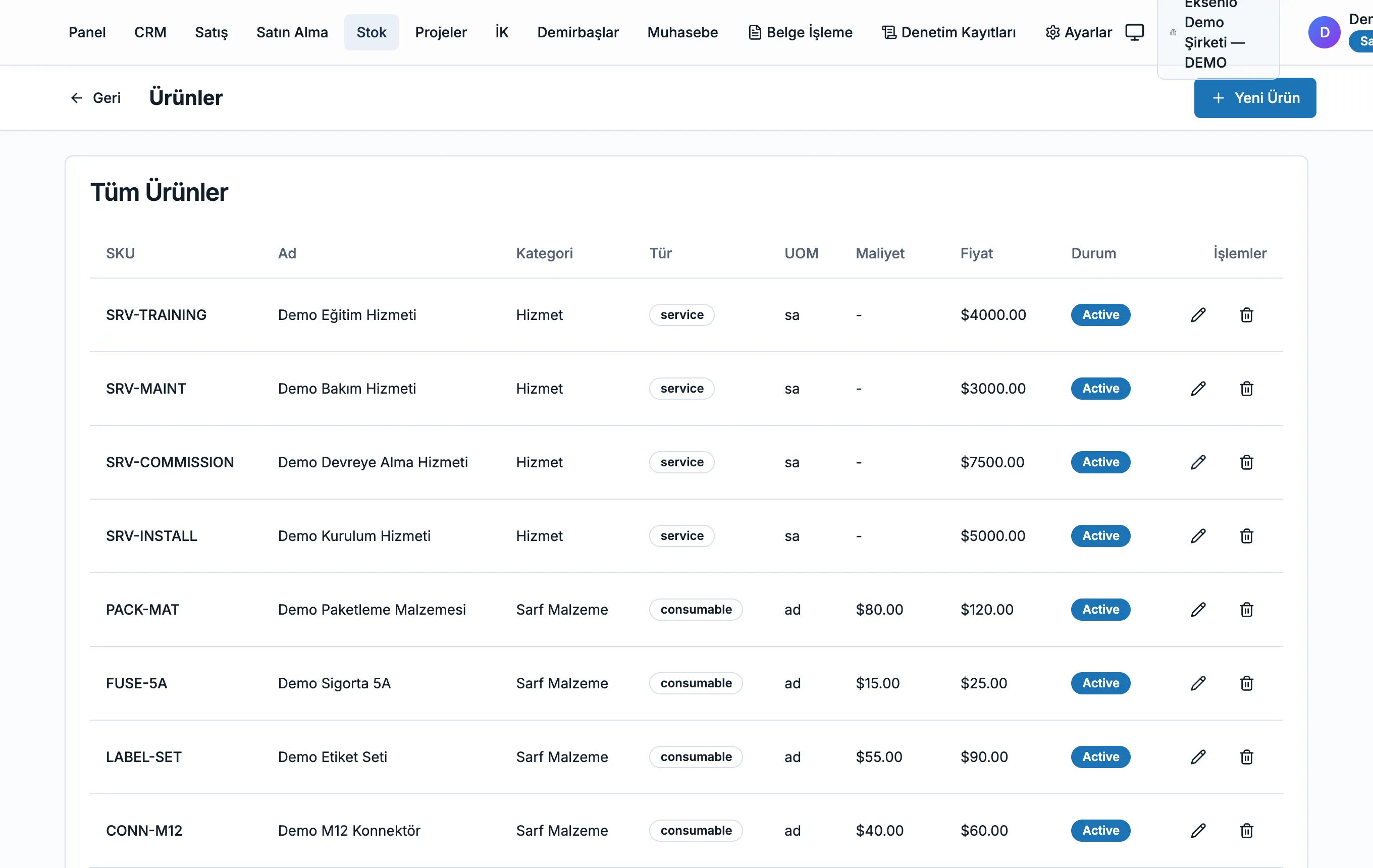The image size is (1373, 868).
Task: Open Ayarlar settings
Action: click(x=1079, y=32)
